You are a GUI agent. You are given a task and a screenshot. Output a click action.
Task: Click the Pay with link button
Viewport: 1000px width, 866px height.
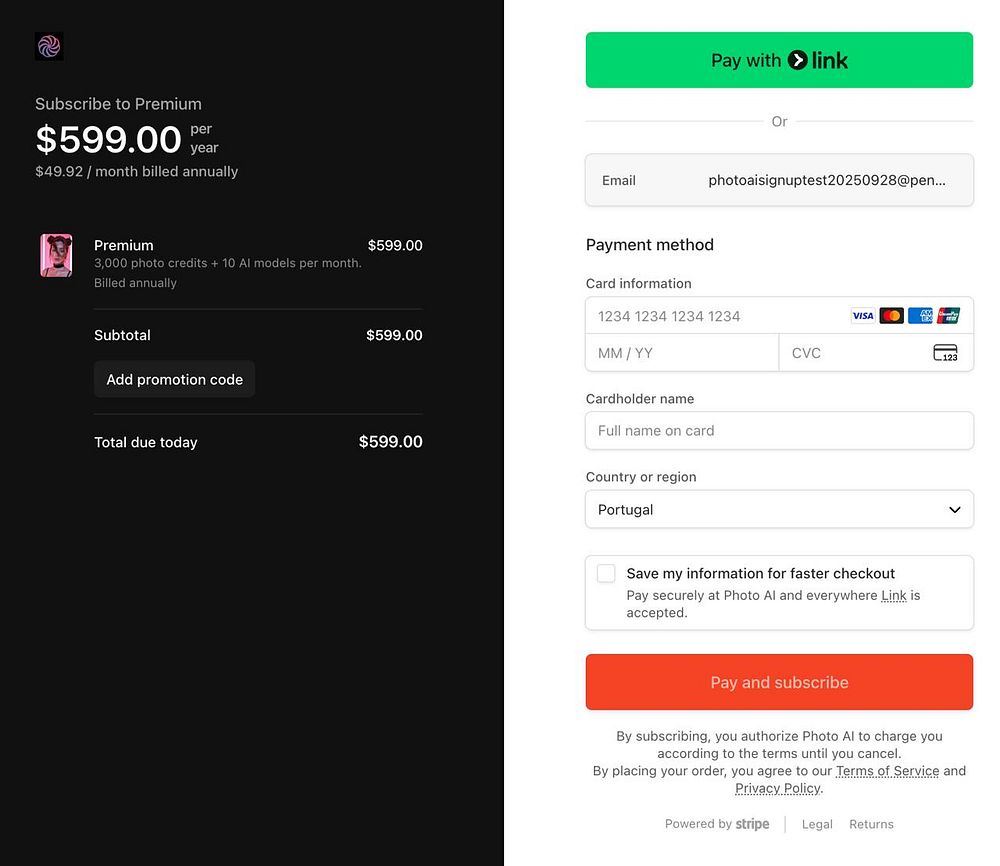point(779,60)
